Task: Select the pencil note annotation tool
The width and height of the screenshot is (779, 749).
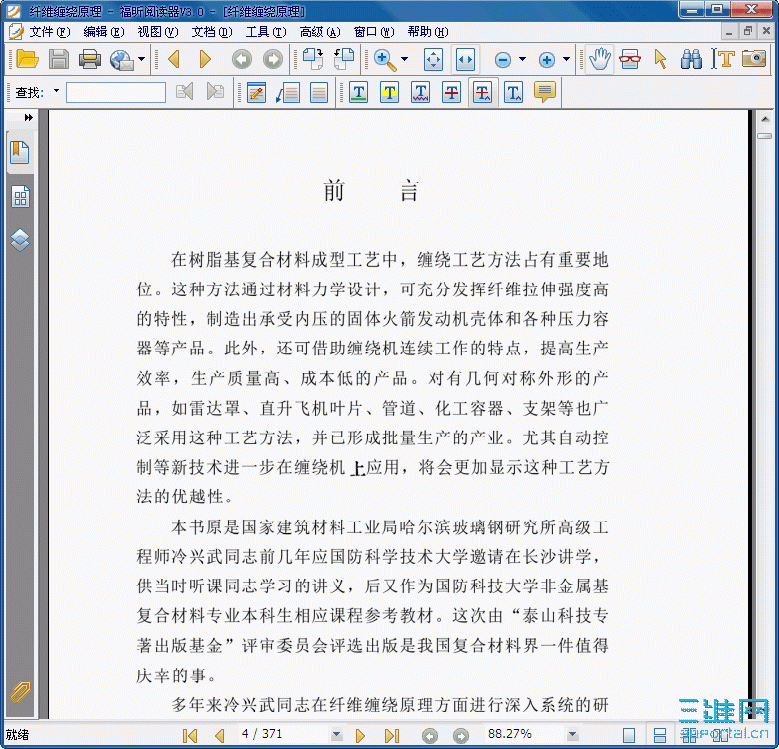Action: coord(256,92)
